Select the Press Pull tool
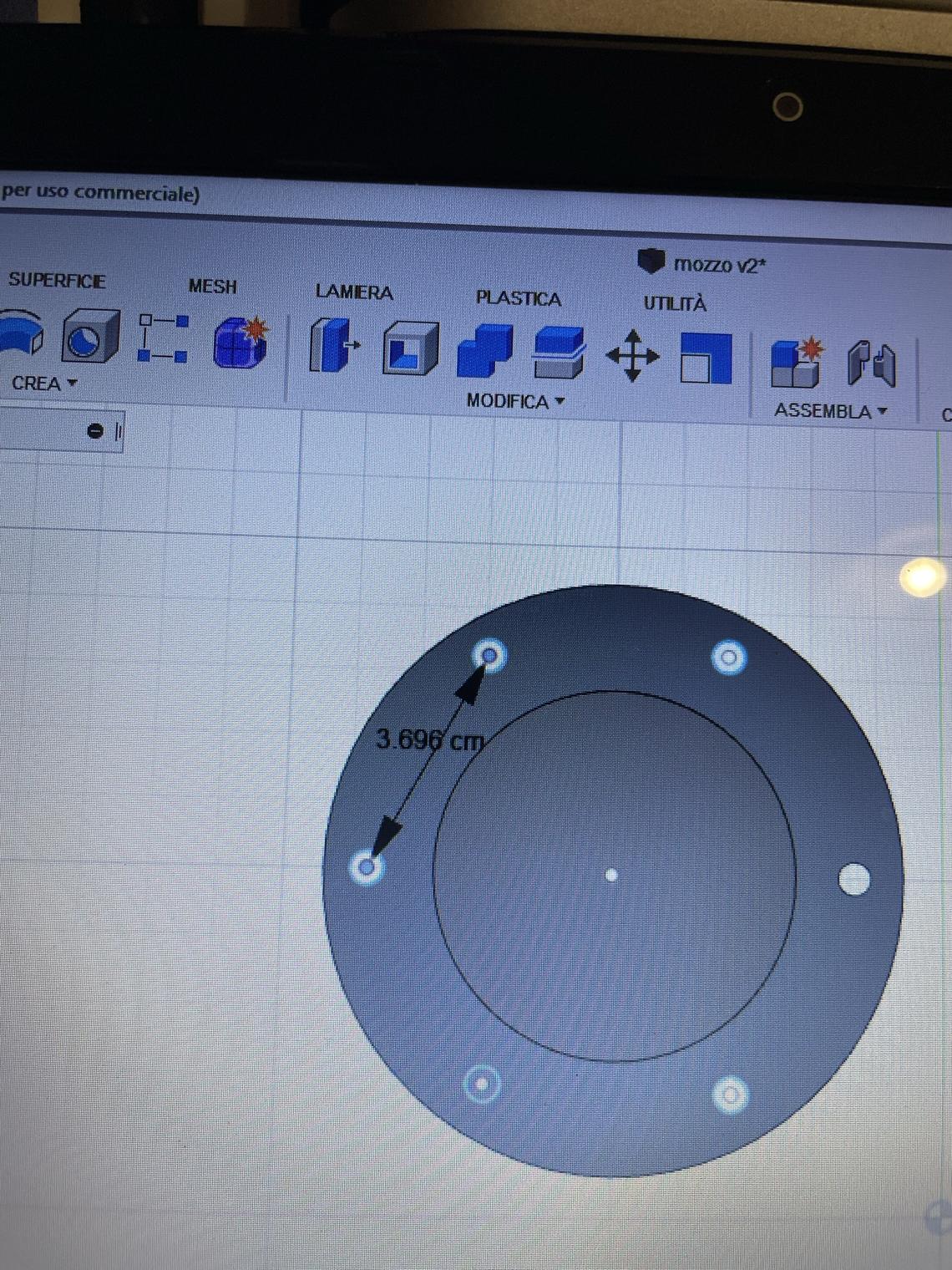The height and width of the screenshot is (1270, 952). click(334, 345)
